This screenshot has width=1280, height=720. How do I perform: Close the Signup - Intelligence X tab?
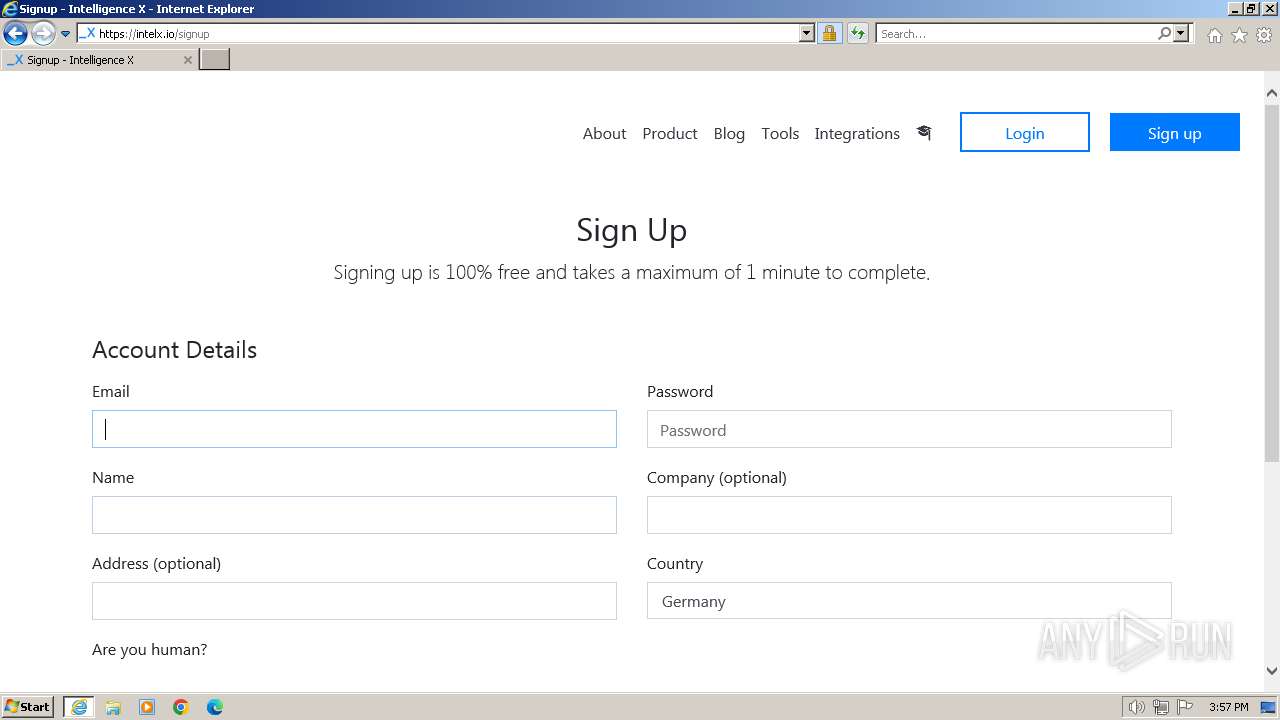(187, 60)
